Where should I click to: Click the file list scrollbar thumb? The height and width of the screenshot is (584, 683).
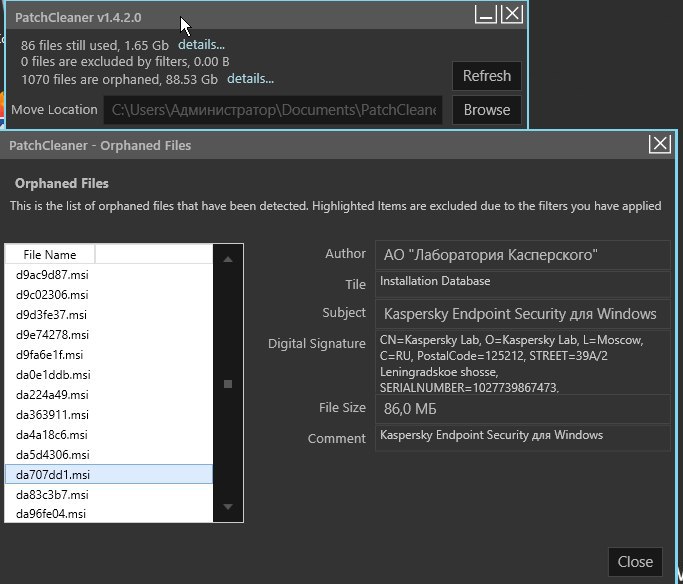228,384
